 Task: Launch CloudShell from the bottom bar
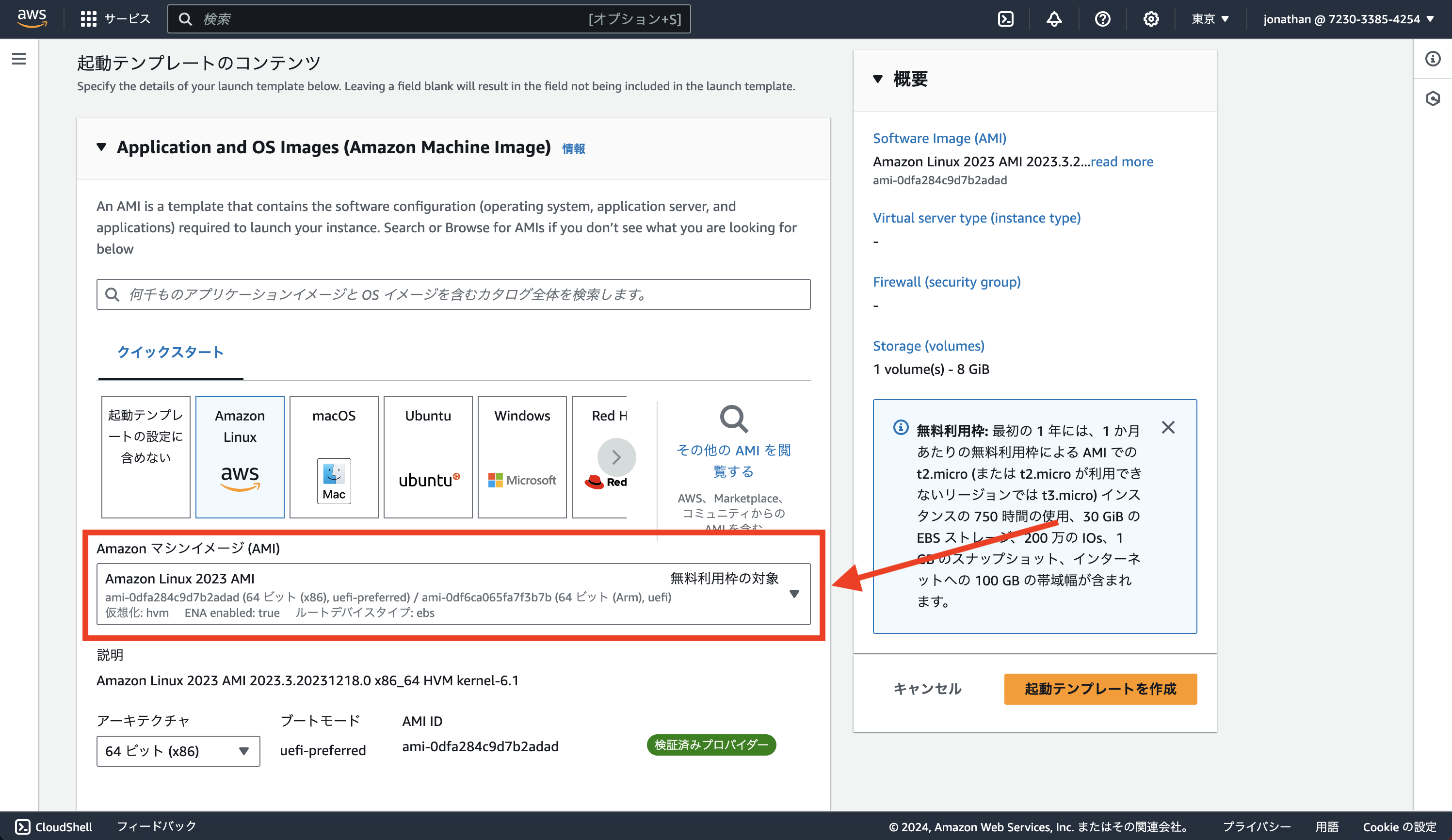click(x=53, y=826)
